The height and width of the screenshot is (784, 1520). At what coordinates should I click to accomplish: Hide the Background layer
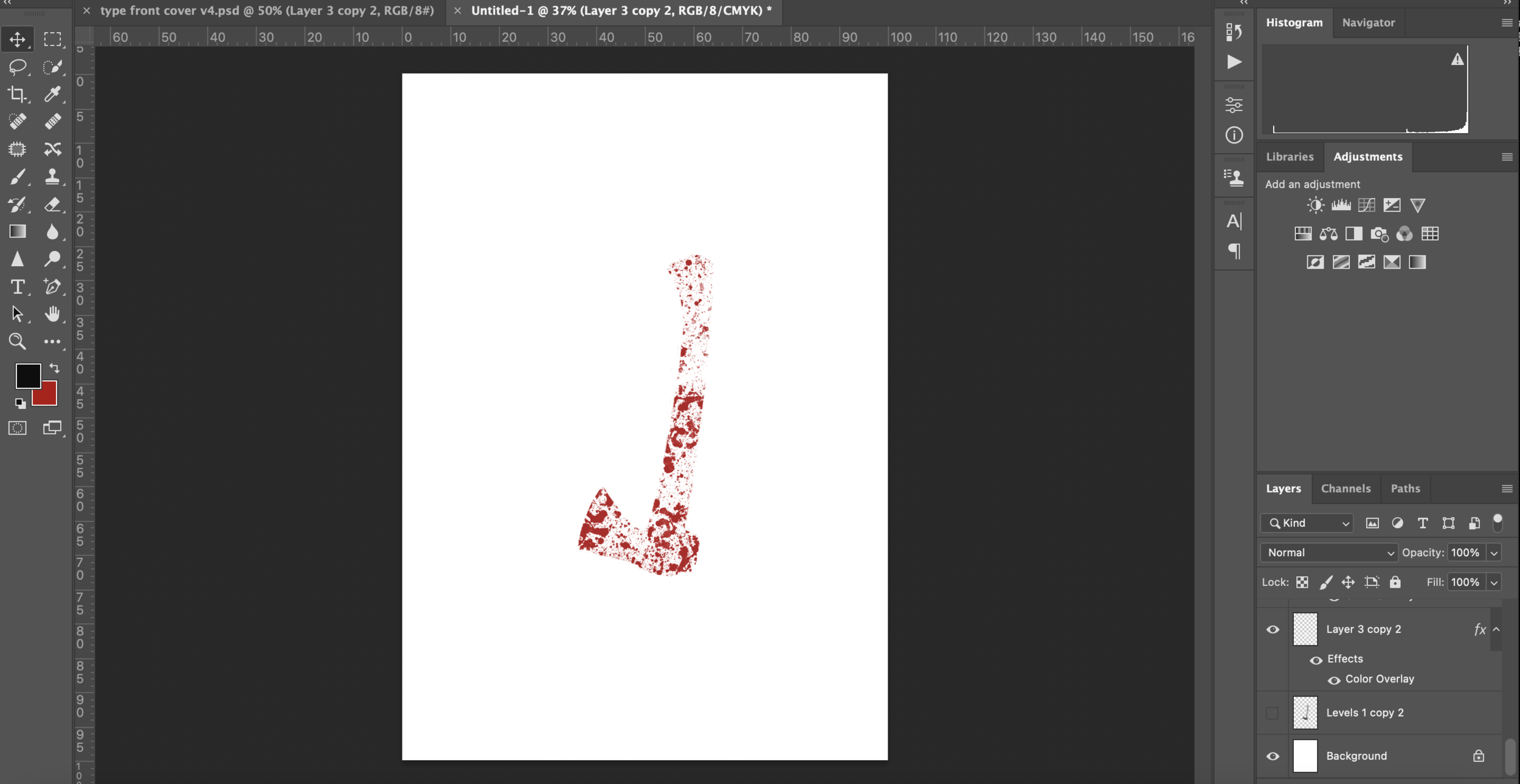1273,756
